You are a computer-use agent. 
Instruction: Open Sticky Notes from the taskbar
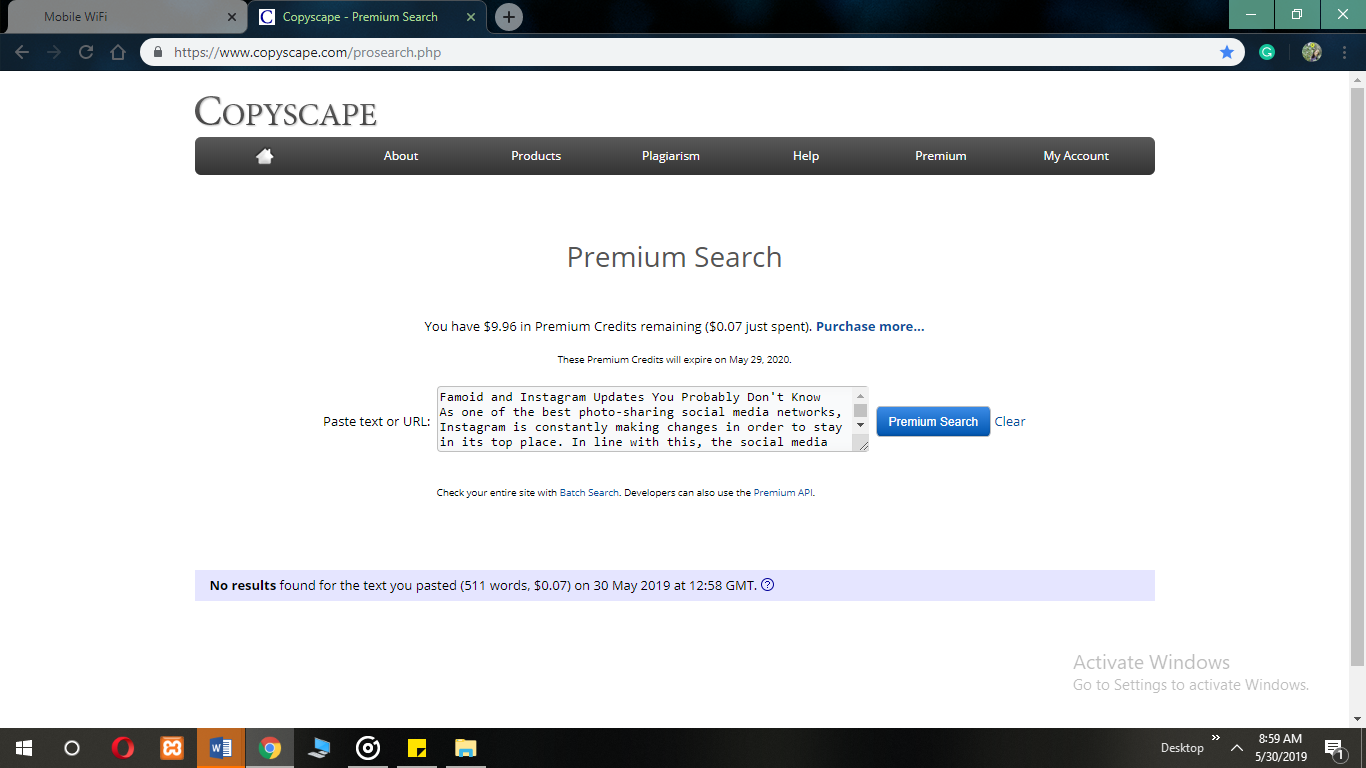417,748
